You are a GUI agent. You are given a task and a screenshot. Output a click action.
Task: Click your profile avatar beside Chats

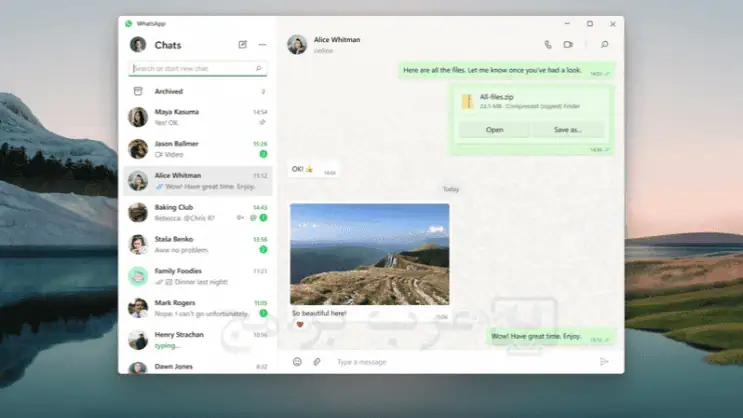[138, 45]
